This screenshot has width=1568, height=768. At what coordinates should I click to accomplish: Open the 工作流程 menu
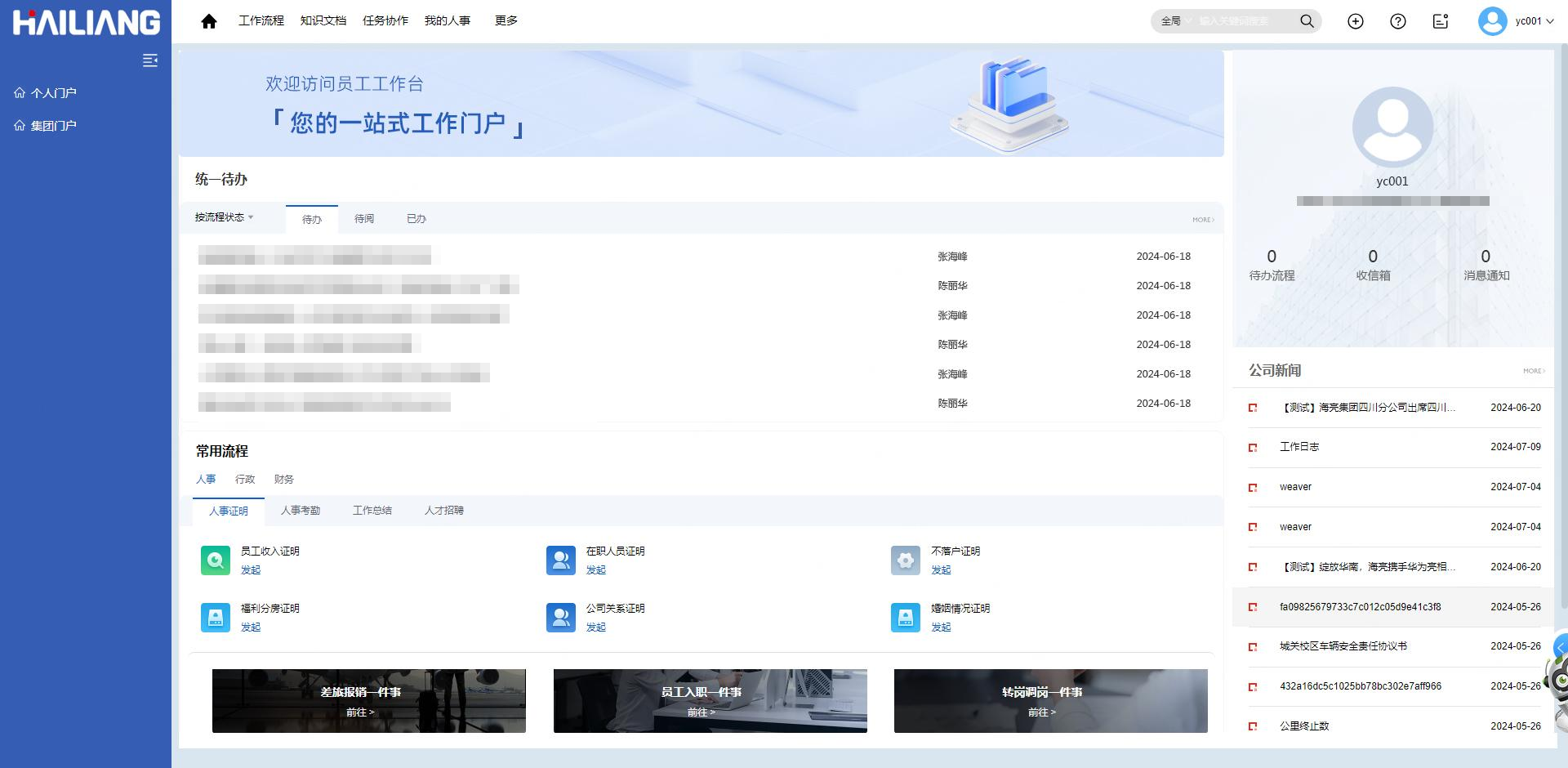point(261,20)
